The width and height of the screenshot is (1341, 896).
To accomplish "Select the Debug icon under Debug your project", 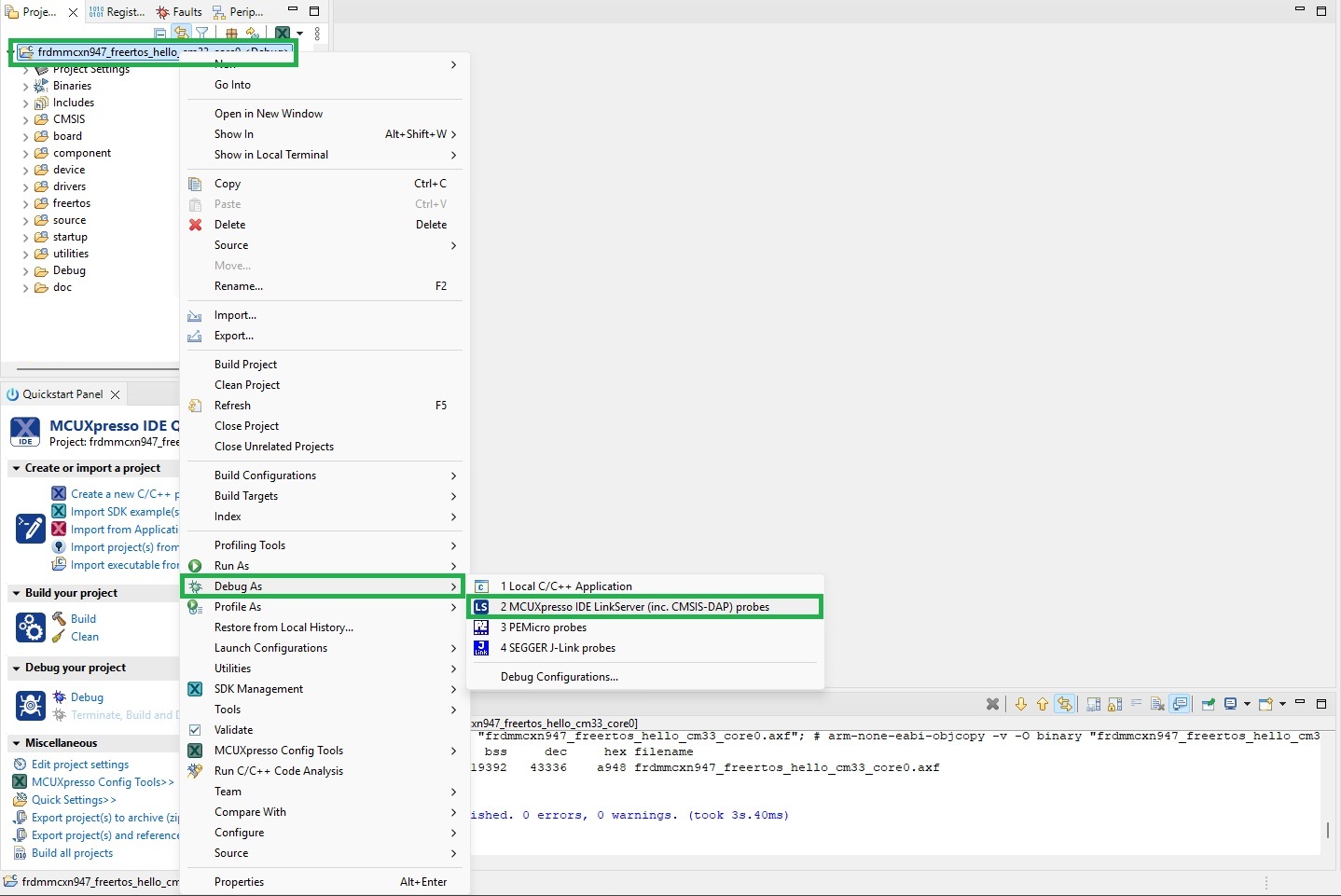I will (60, 696).
